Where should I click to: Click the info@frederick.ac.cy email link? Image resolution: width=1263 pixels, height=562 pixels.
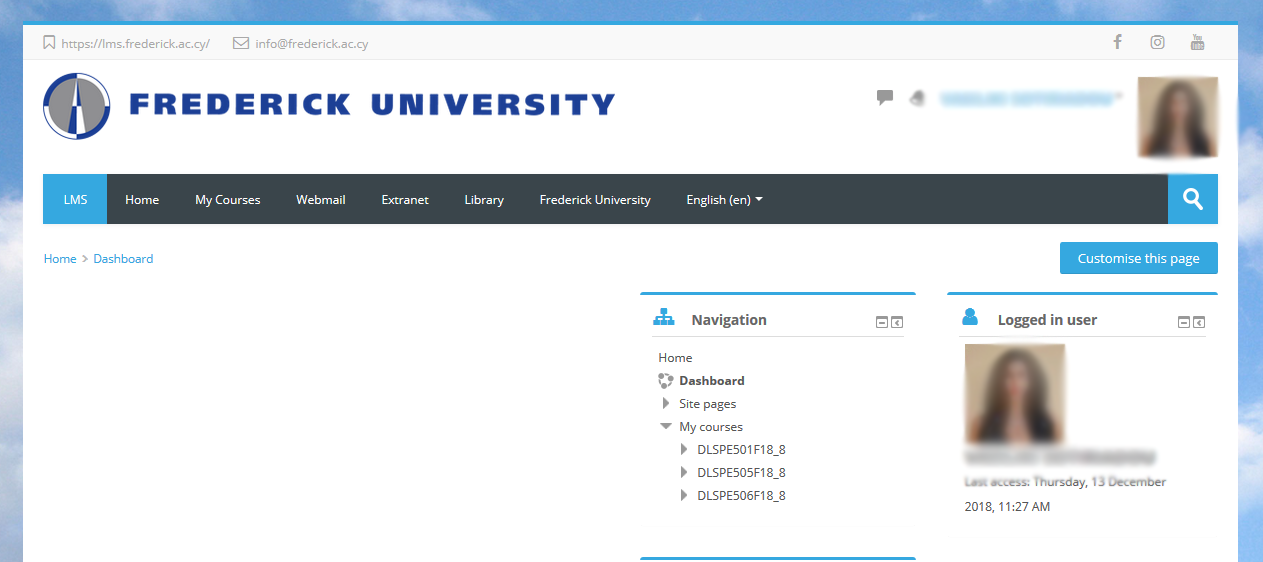[x=312, y=43]
